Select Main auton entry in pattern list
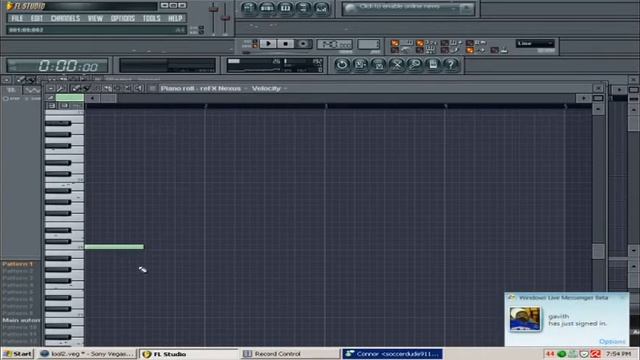This screenshot has width=640, height=360. pos(21,320)
